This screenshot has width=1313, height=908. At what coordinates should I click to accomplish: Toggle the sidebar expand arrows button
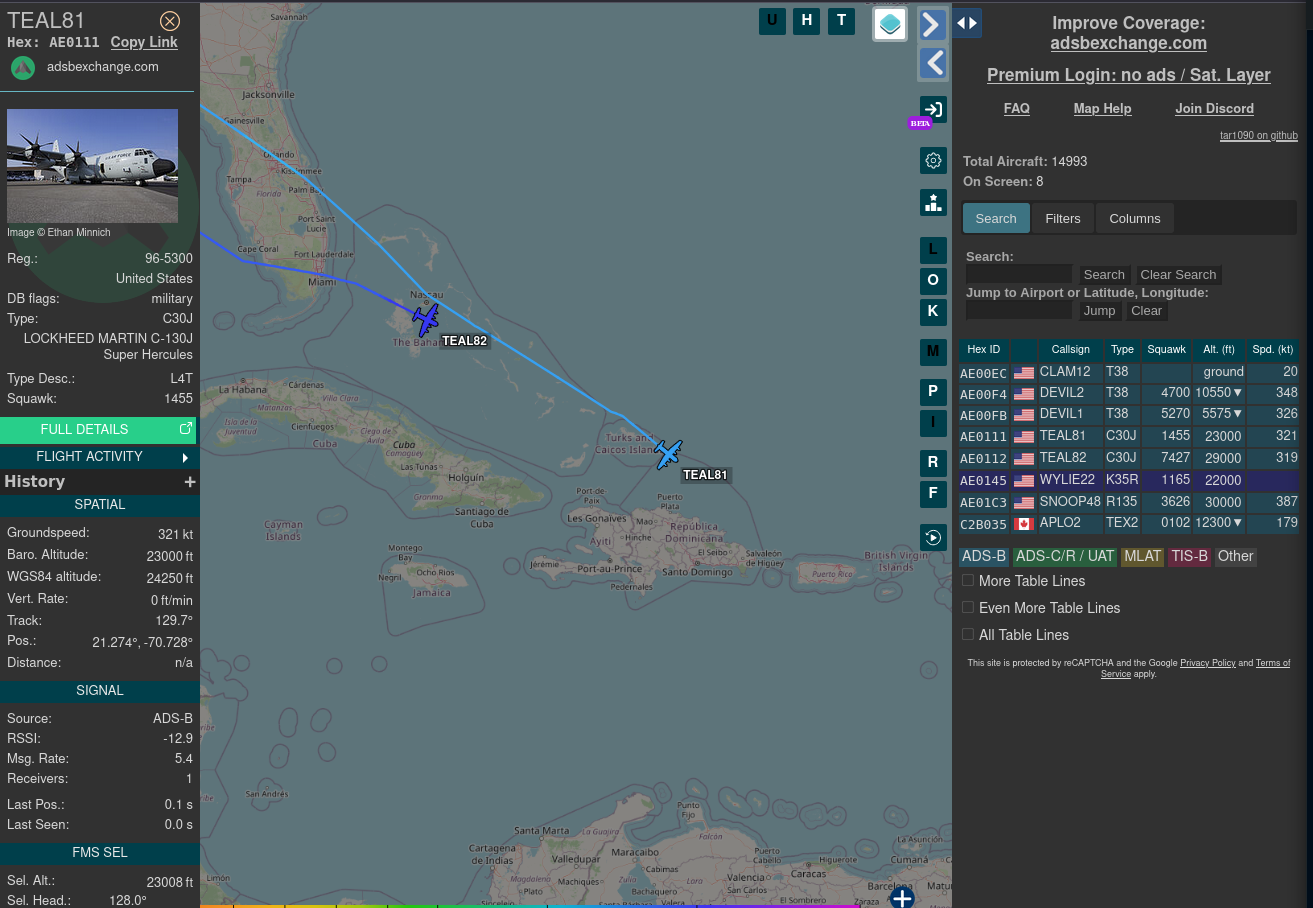(966, 22)
